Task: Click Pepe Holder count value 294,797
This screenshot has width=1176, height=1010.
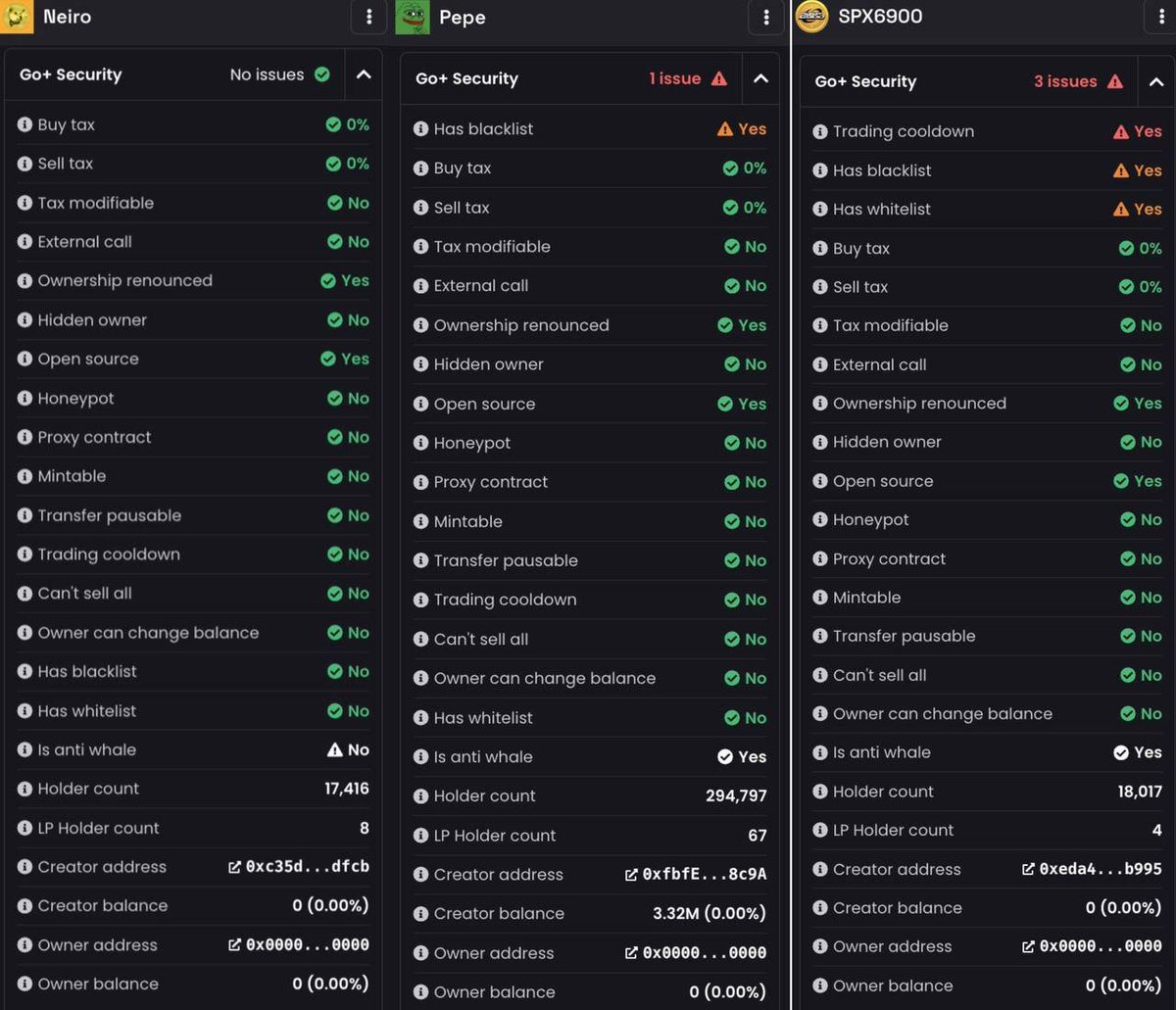Action: (x=736, y=796)
